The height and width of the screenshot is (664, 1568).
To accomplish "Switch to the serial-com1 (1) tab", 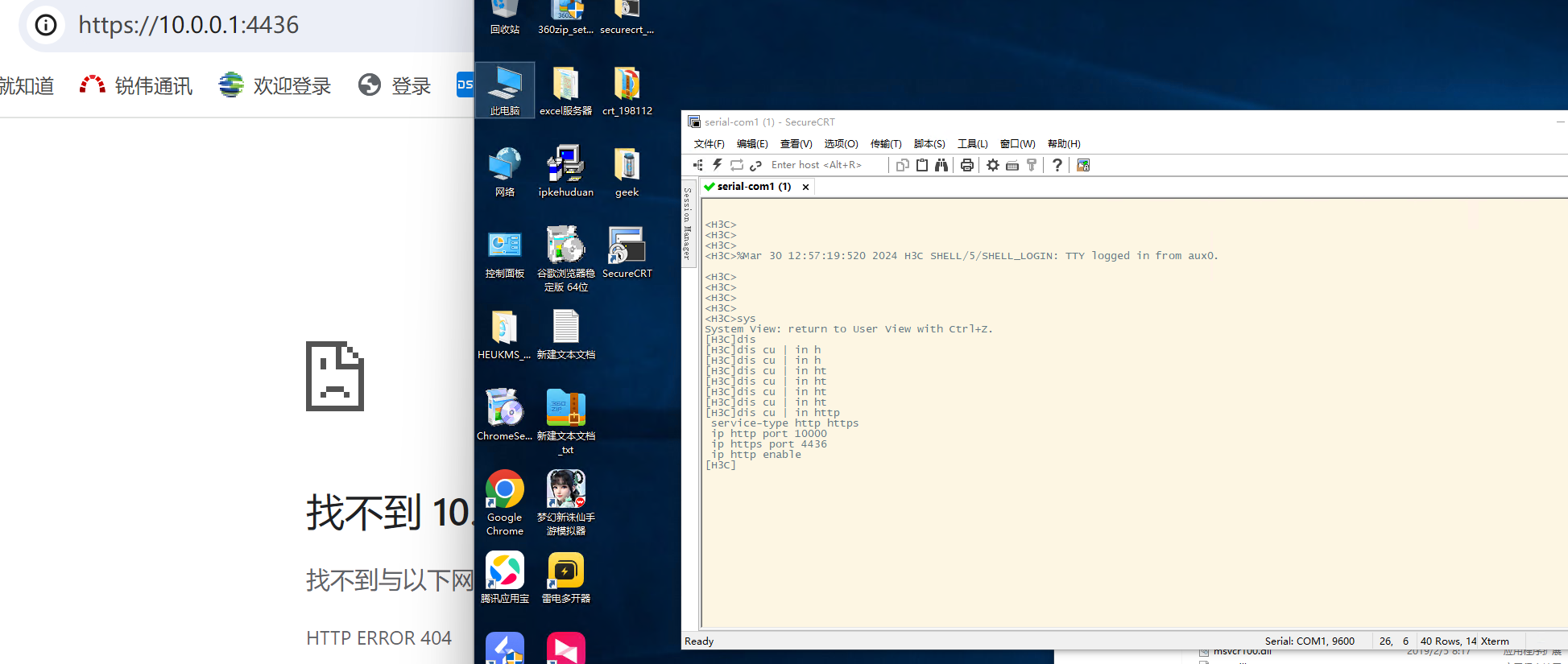I will pyautogui.click(x=754, y=187).
